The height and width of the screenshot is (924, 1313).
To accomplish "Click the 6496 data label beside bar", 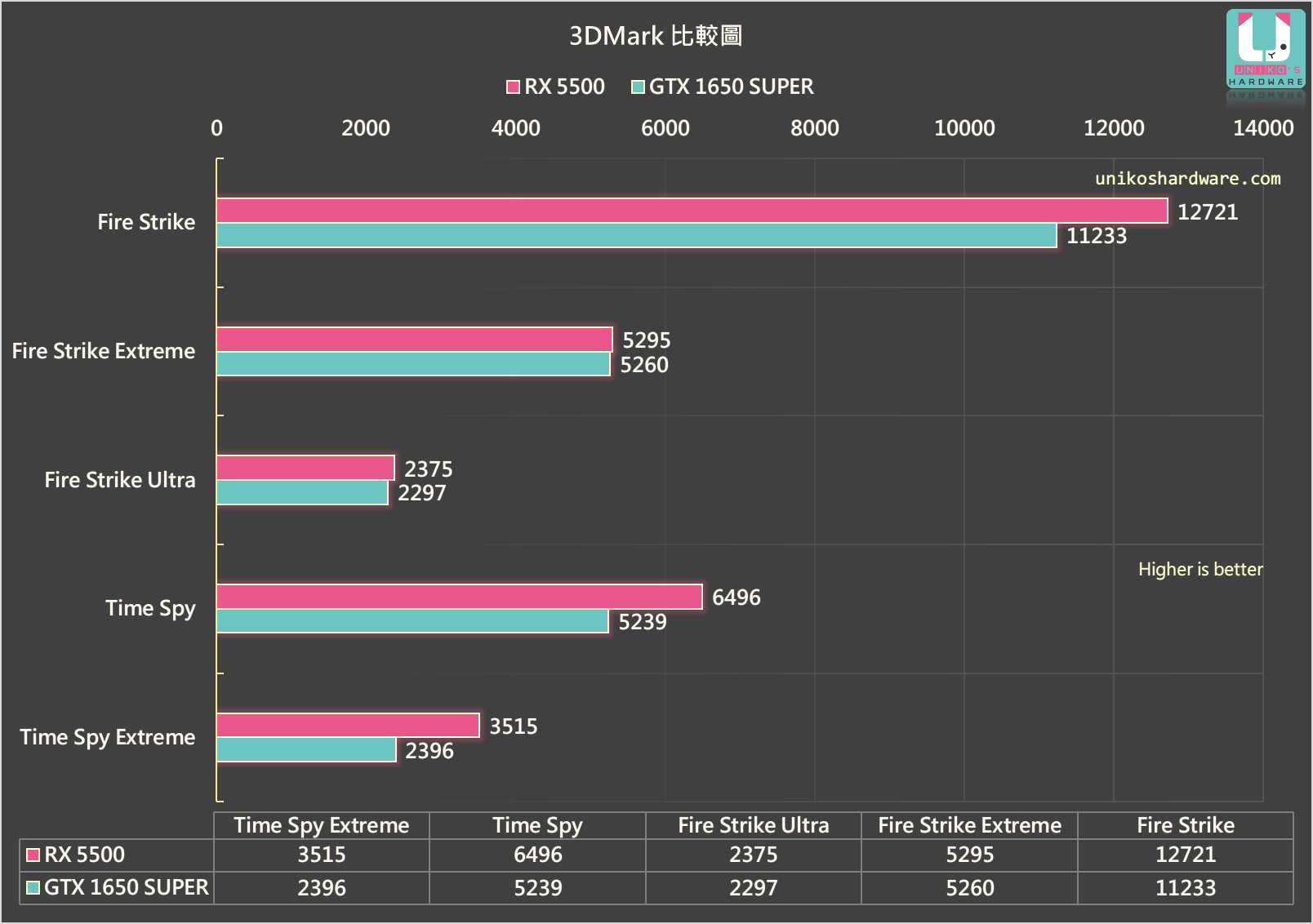I will pyautogui.click(x=737, y=597).
